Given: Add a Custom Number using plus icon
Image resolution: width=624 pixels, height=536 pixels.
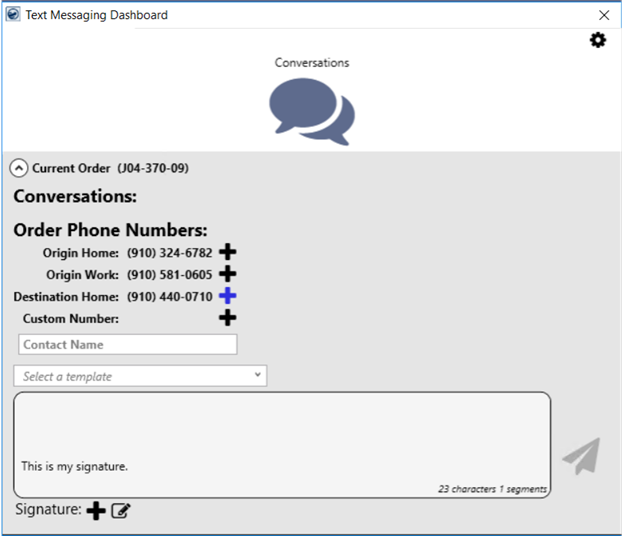Looking at the screenshot, I should pos(228,318).
